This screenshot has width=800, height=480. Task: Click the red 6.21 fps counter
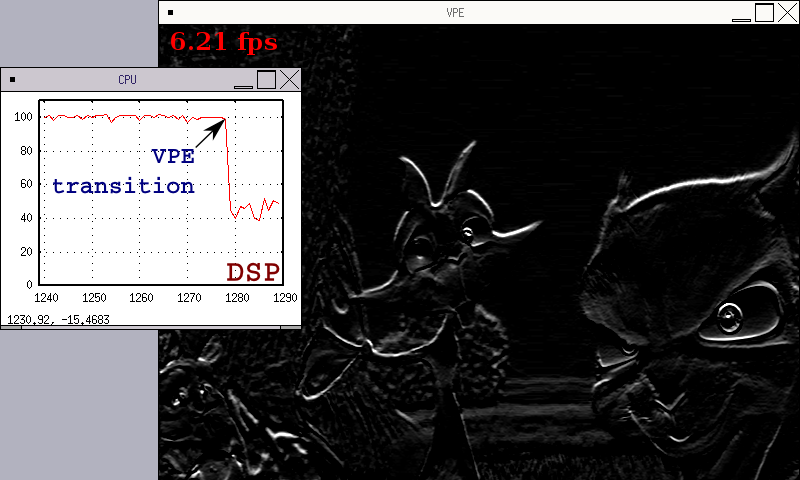pos(223,42)
